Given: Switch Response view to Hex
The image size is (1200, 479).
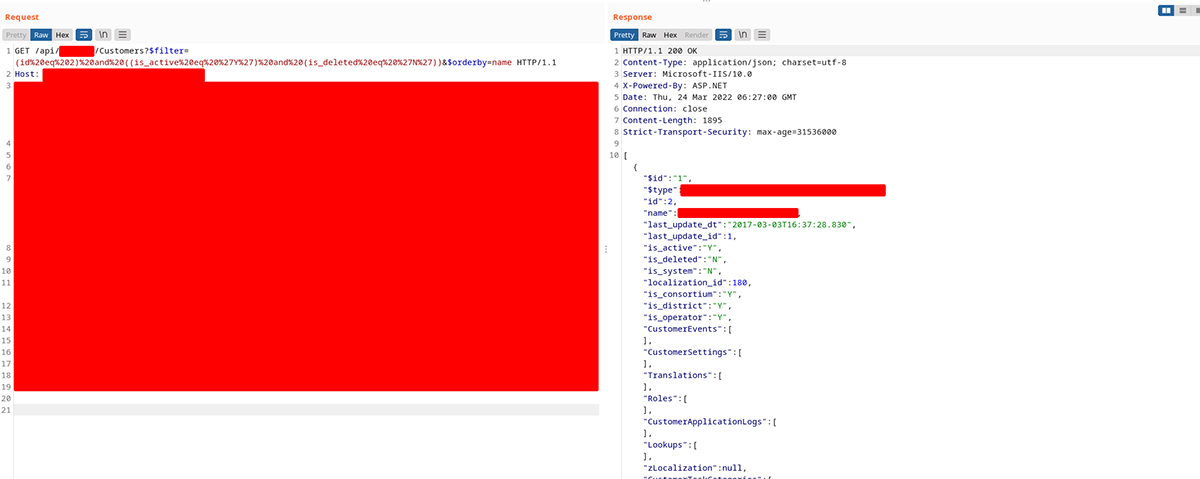Looking at the screenshot, I should point(670,34).
